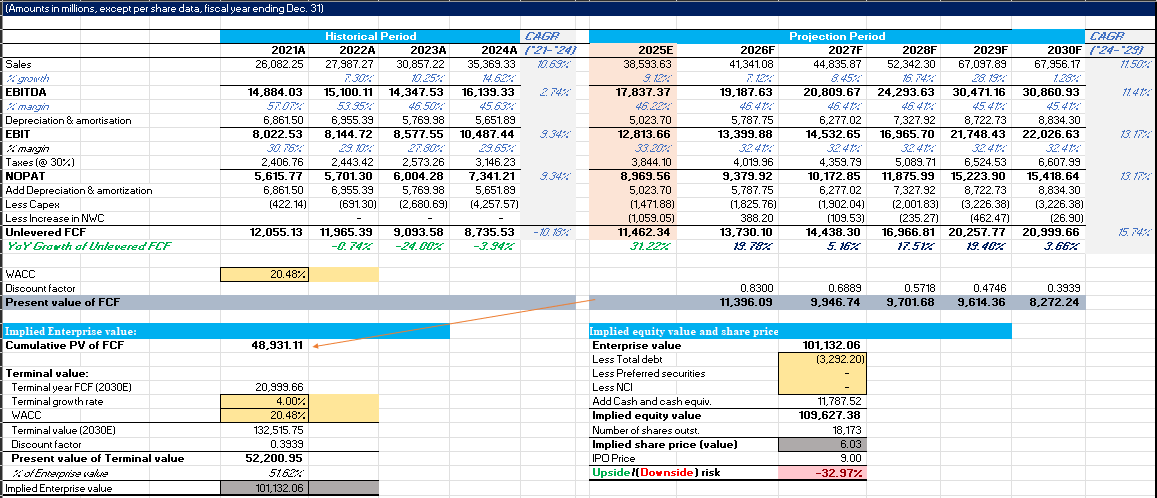Select the Number of shares outst. value
The height and width of the screenshot is (498, 1157).
pos(816,430)
